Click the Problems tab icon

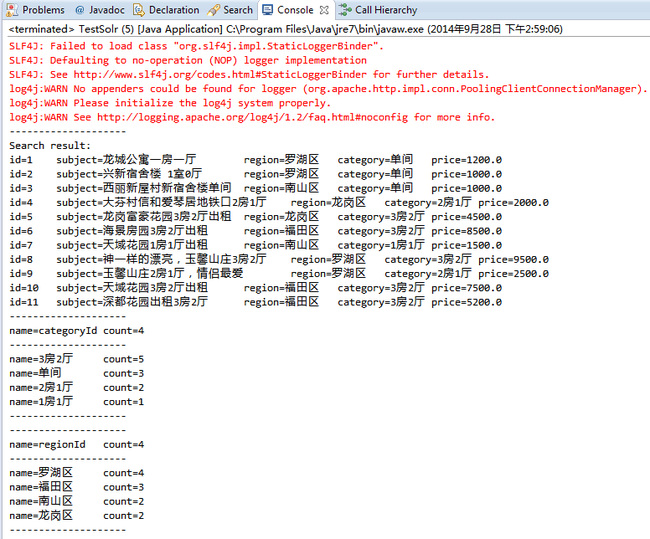click(x=12, y=10)
